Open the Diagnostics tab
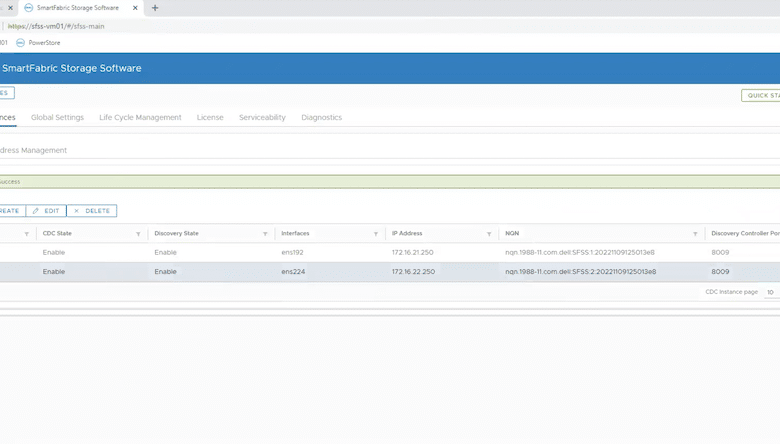The width and height of the screenshot is (780, 444). coord(321,117)
